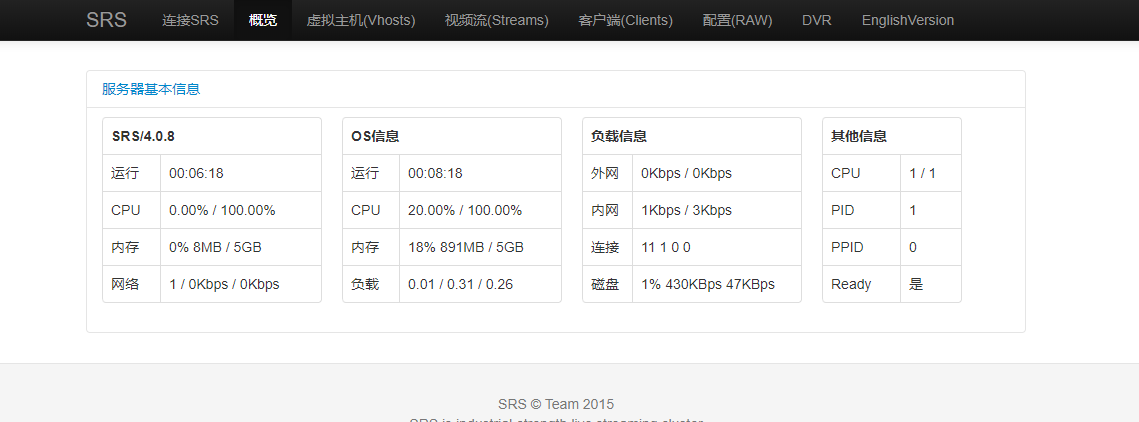Click the 磁盘 row label
The width and height of the screenshot is (1139, 422).
tap(604, 285)
